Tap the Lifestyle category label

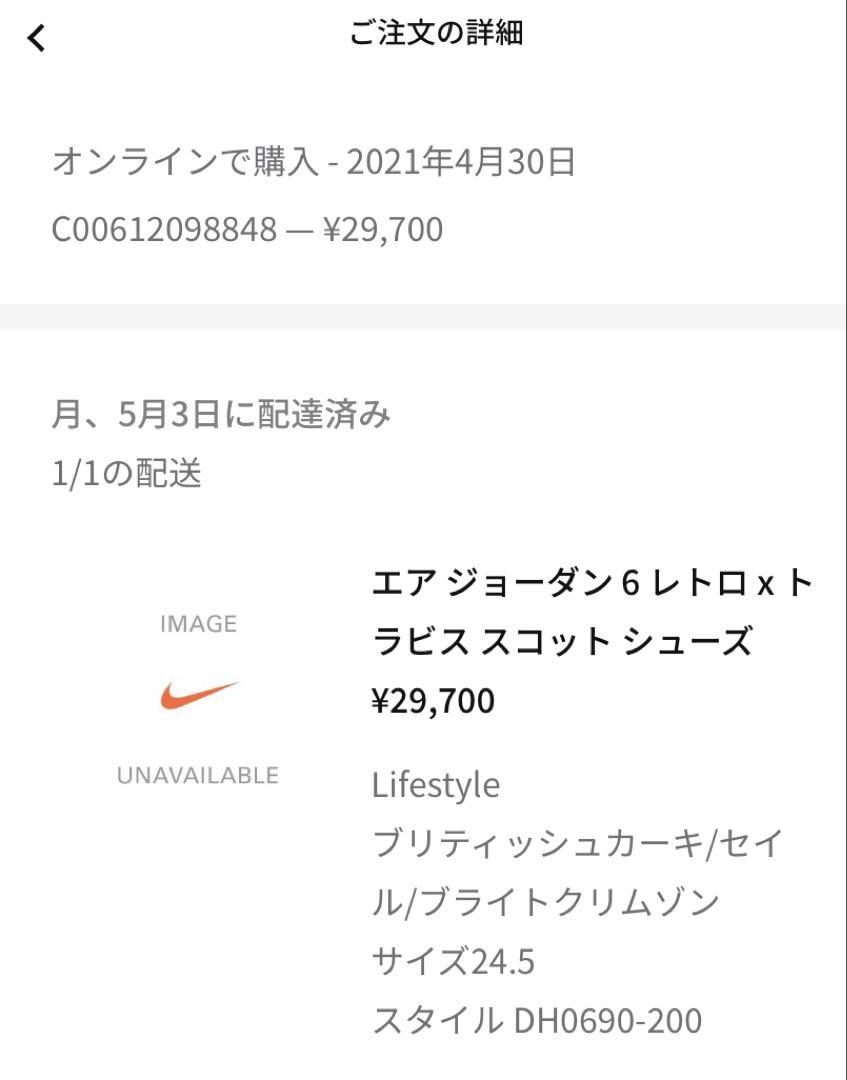[436, 786]
